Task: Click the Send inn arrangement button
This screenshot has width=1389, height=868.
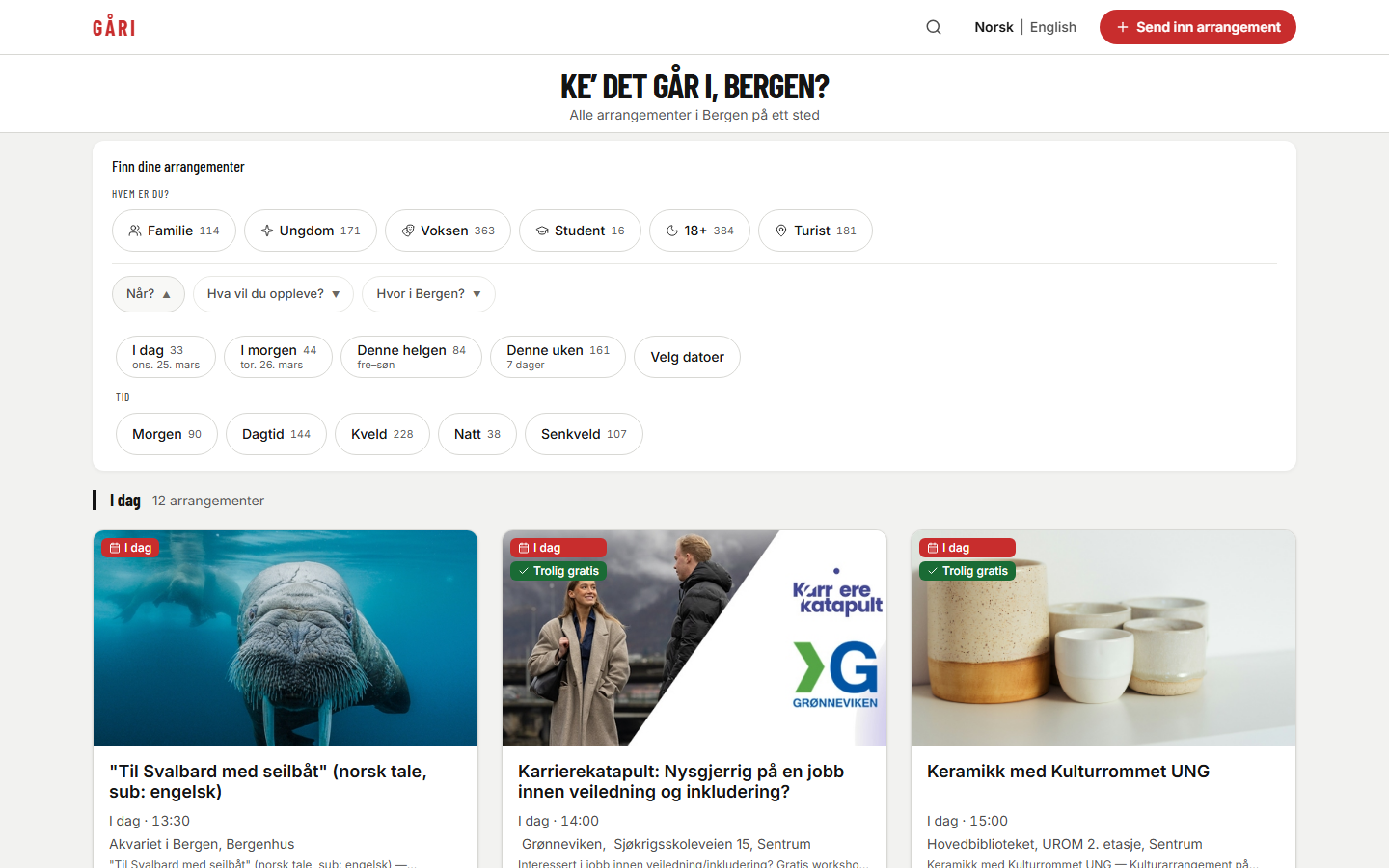Action: point(1197,26)
